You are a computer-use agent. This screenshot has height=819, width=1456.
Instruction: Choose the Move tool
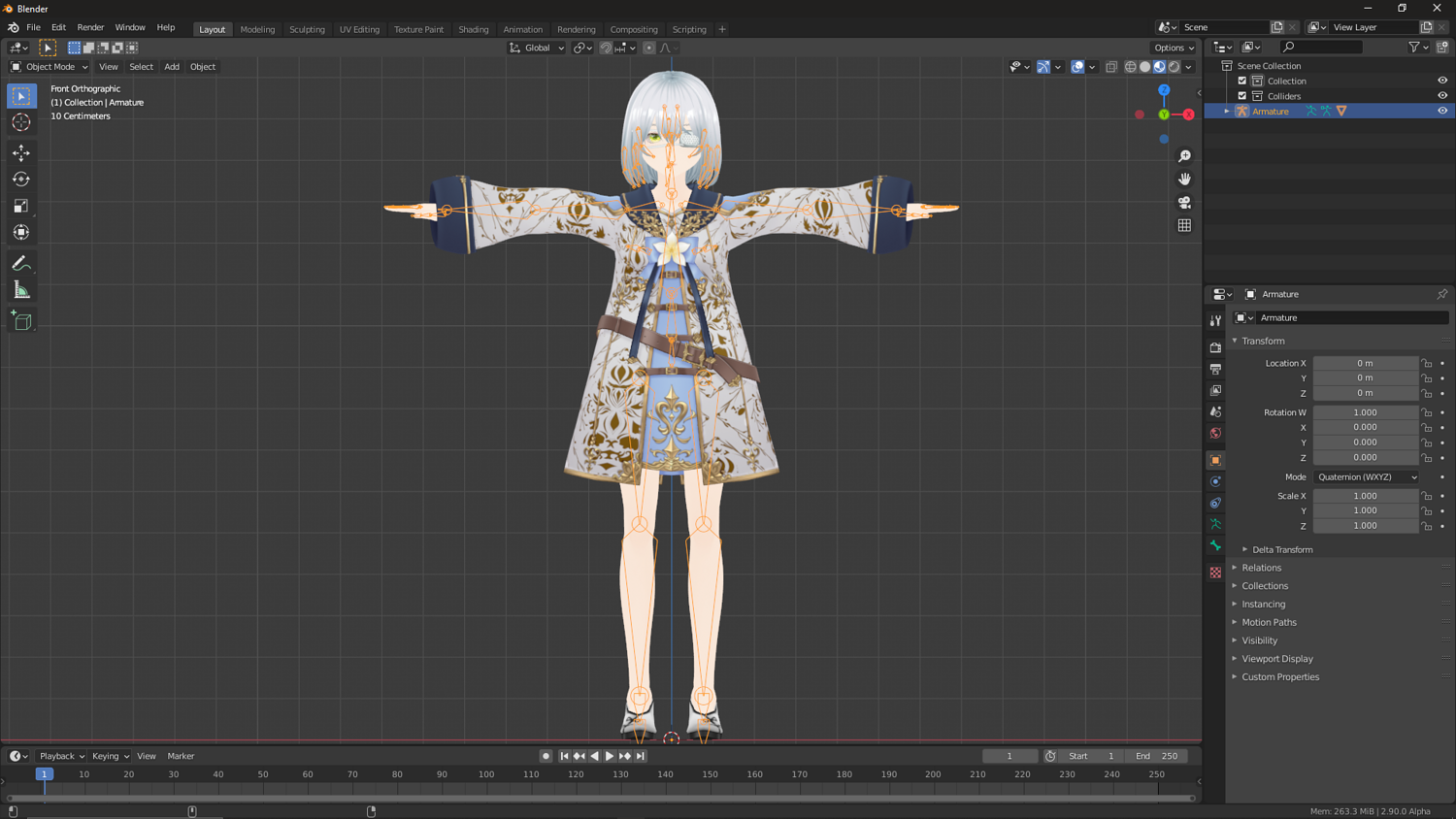[x=21, y=152]
